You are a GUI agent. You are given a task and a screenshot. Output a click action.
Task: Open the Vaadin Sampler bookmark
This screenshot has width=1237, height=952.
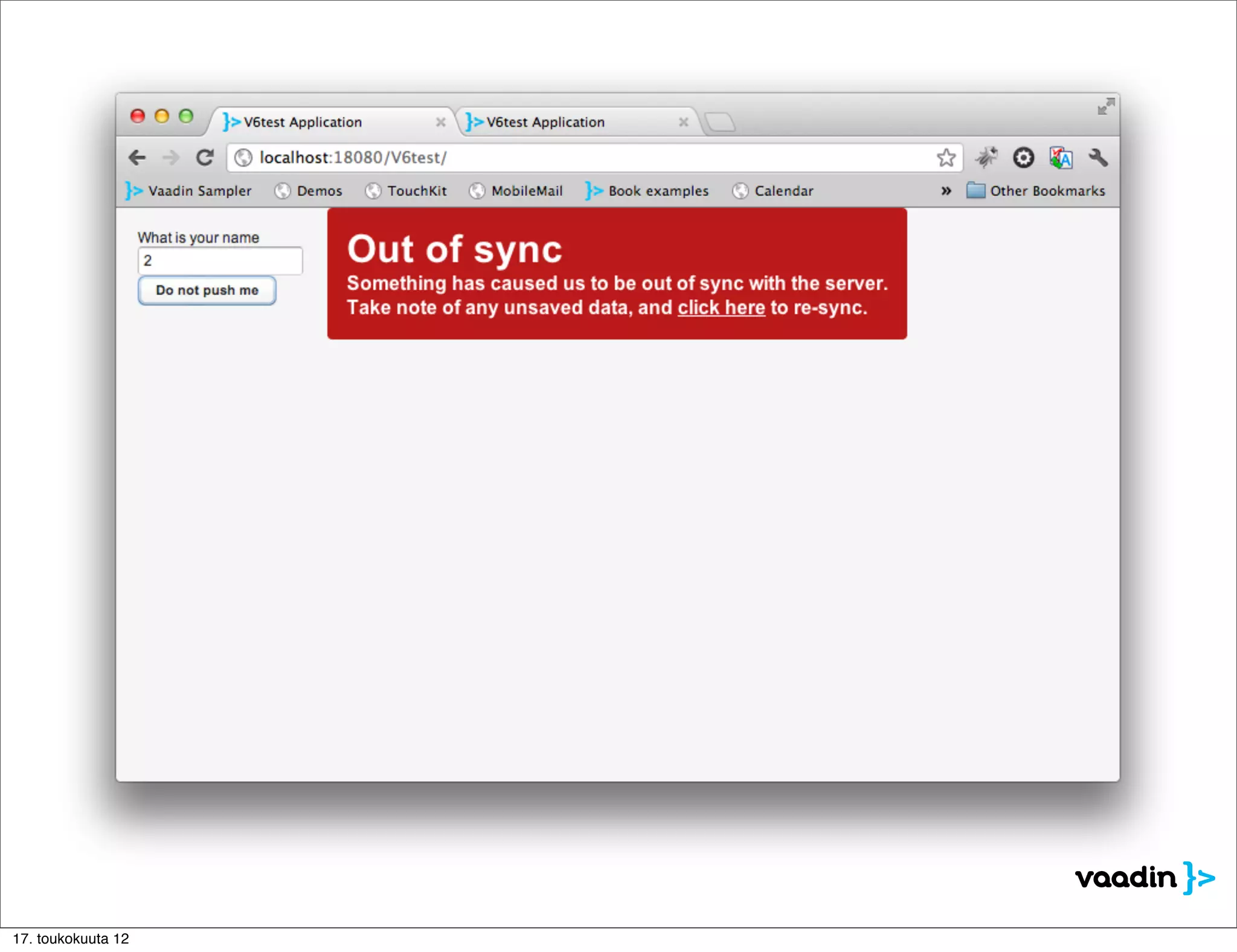click(x=188, y=191)
